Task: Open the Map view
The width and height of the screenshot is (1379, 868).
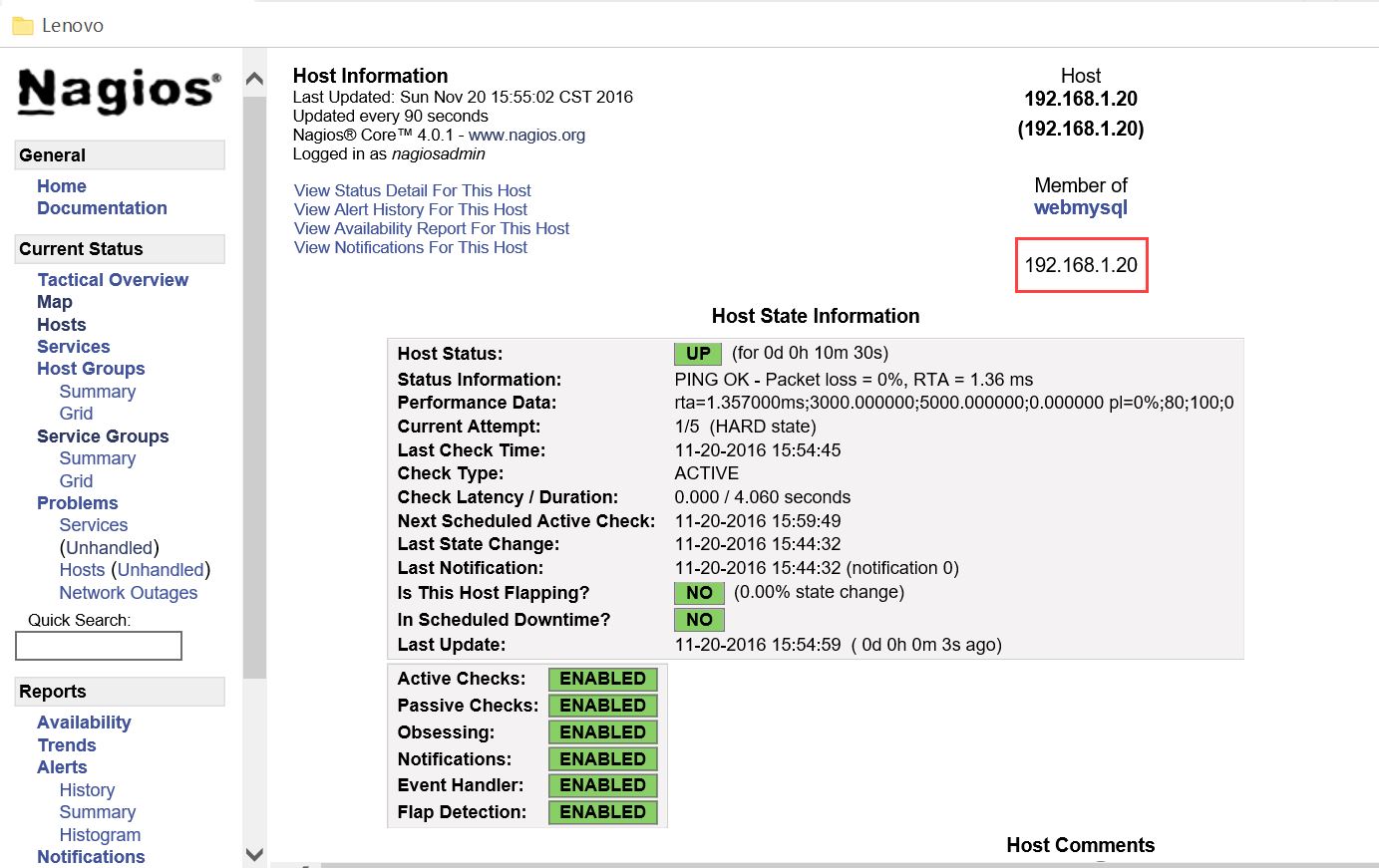Action: (x=55, y=302)
